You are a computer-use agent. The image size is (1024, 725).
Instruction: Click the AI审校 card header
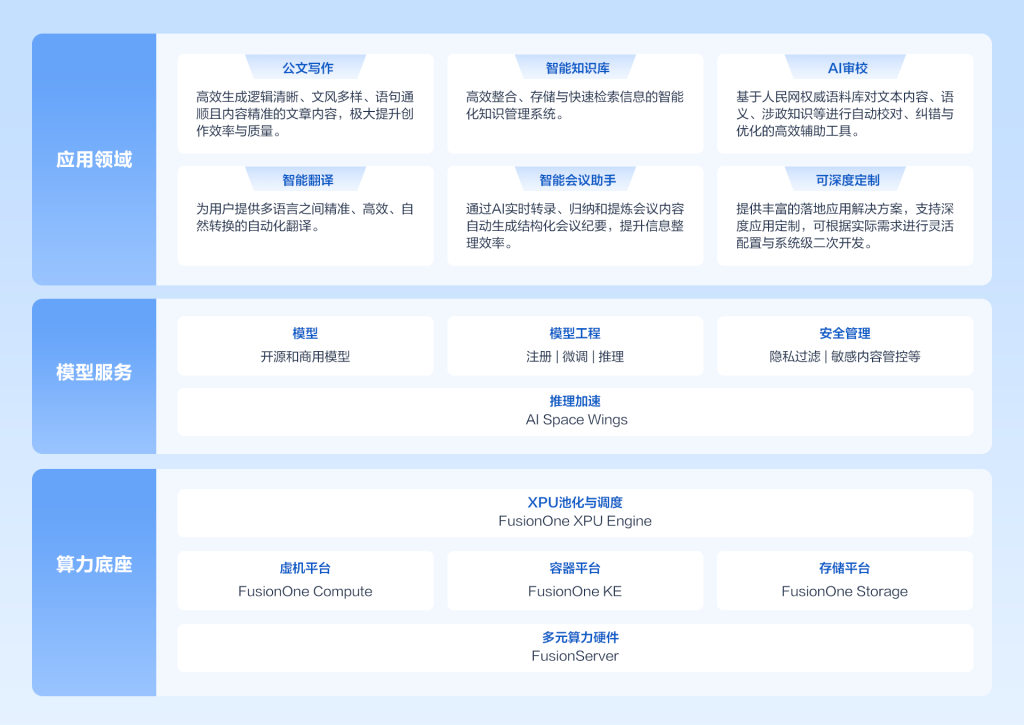click(x=845, y=67)
